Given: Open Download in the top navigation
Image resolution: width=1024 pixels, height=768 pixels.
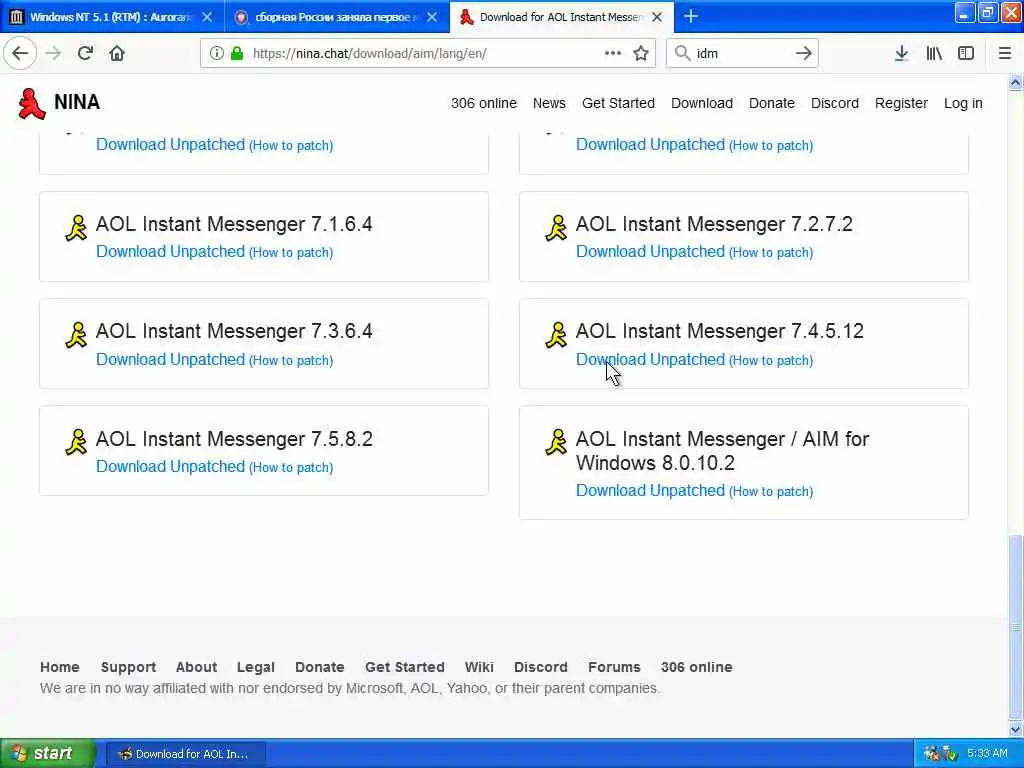Looking at the screenshot, I should tap(701, 103).
